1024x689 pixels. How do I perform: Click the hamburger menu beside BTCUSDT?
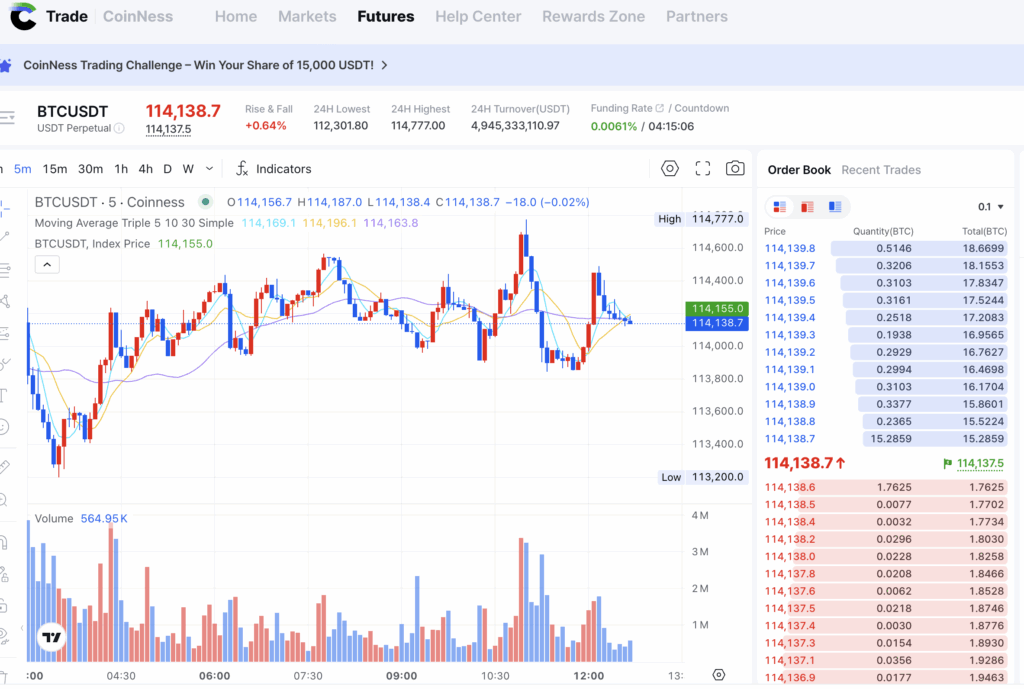click(x=7, y=118)
